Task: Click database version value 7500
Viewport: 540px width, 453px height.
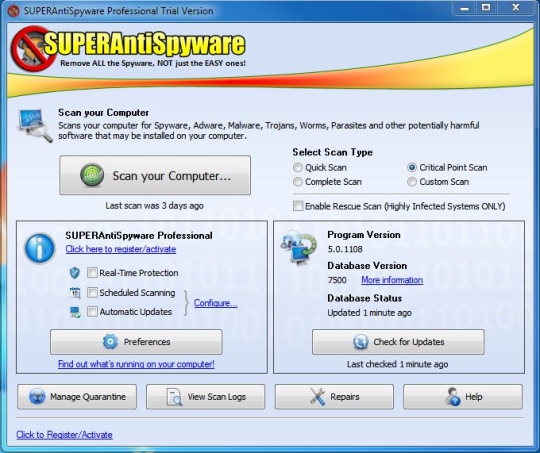Action: (x=337, y=280)
